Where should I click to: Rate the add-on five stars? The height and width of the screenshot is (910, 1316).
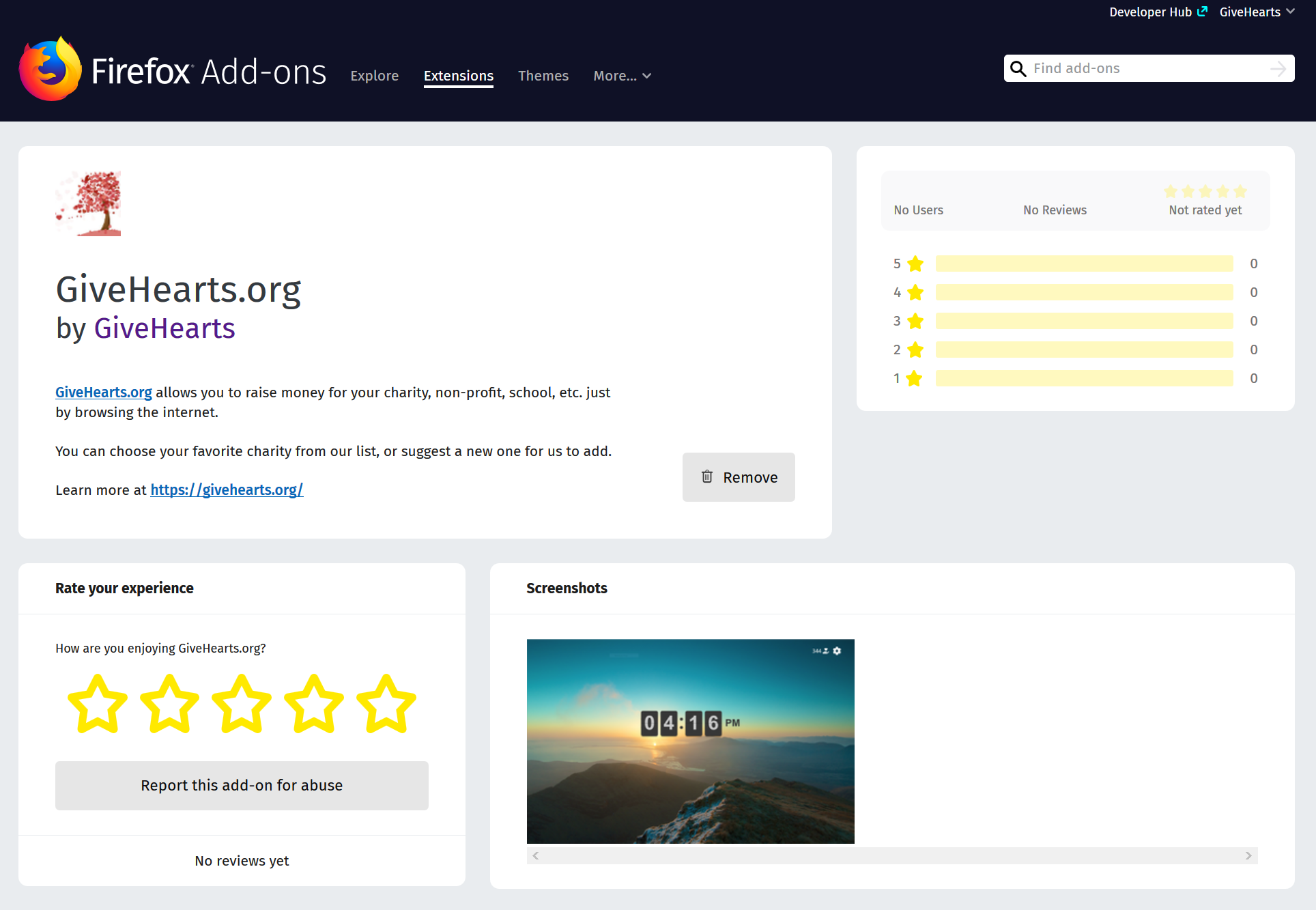point(386,704)
